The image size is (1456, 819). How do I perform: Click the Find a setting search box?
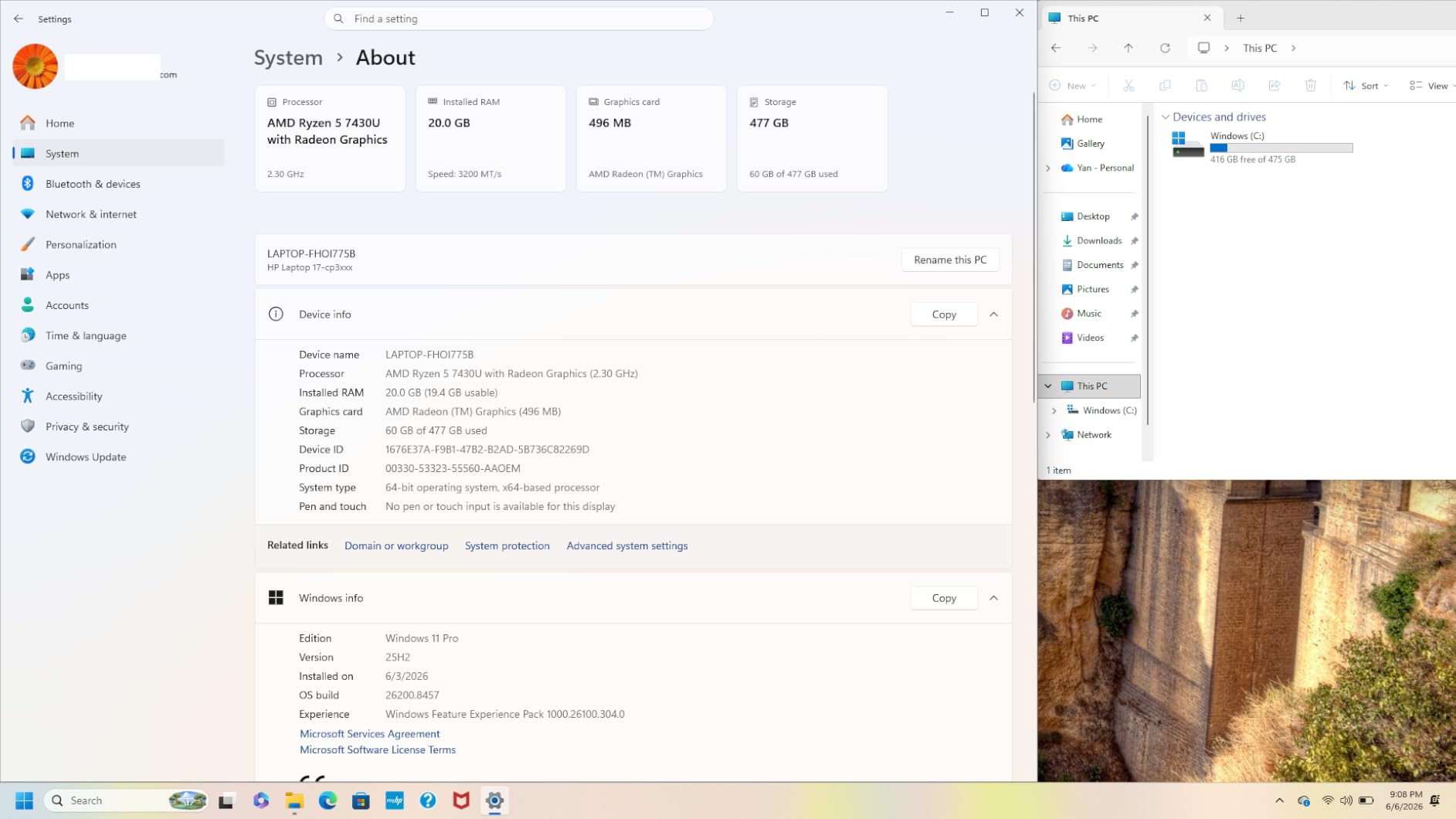[x=519, y=19]
